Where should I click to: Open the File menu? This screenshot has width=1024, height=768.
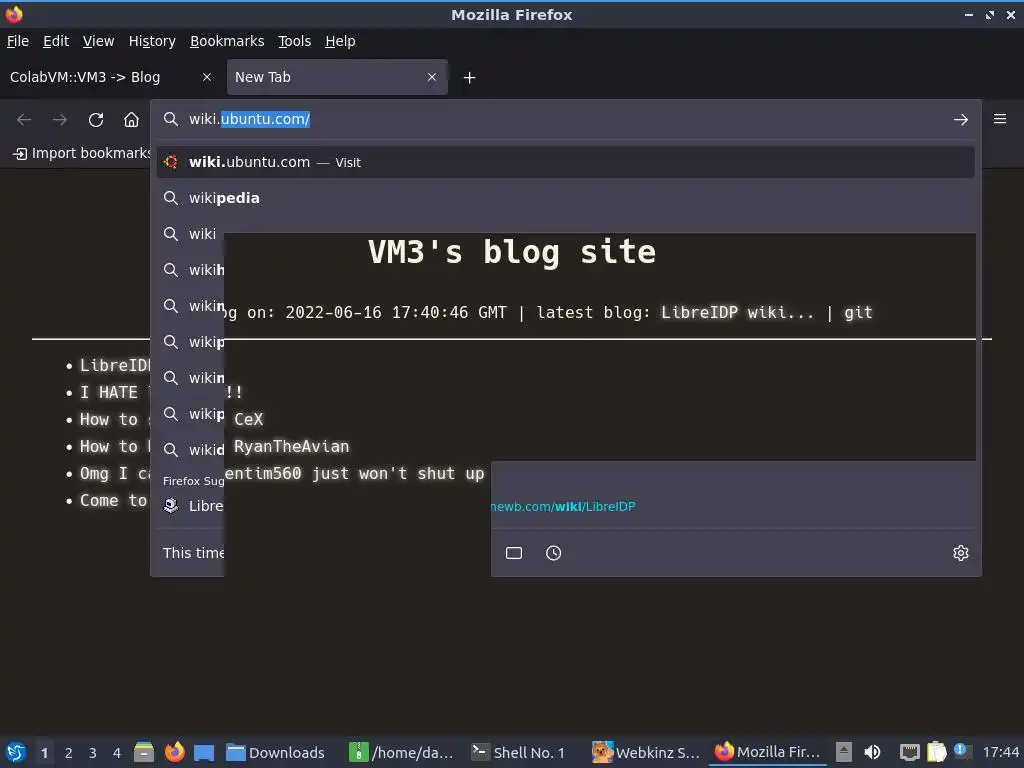coord(18,41)
